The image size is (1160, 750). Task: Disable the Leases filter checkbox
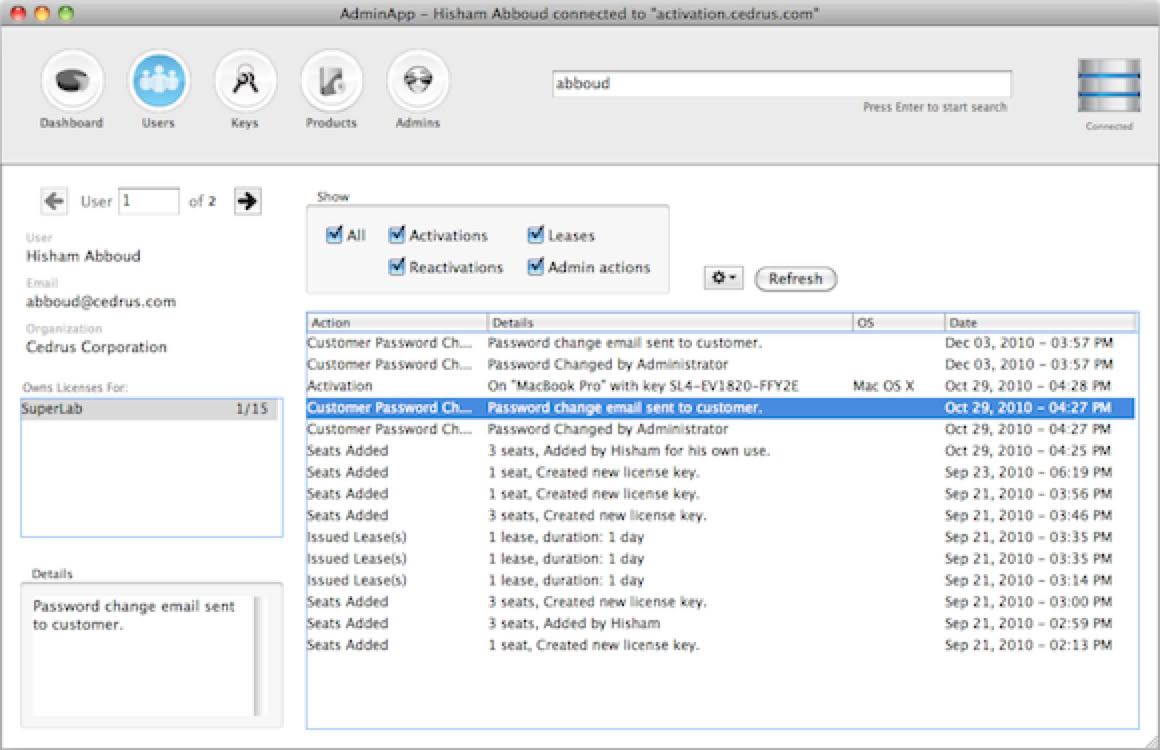536,236
